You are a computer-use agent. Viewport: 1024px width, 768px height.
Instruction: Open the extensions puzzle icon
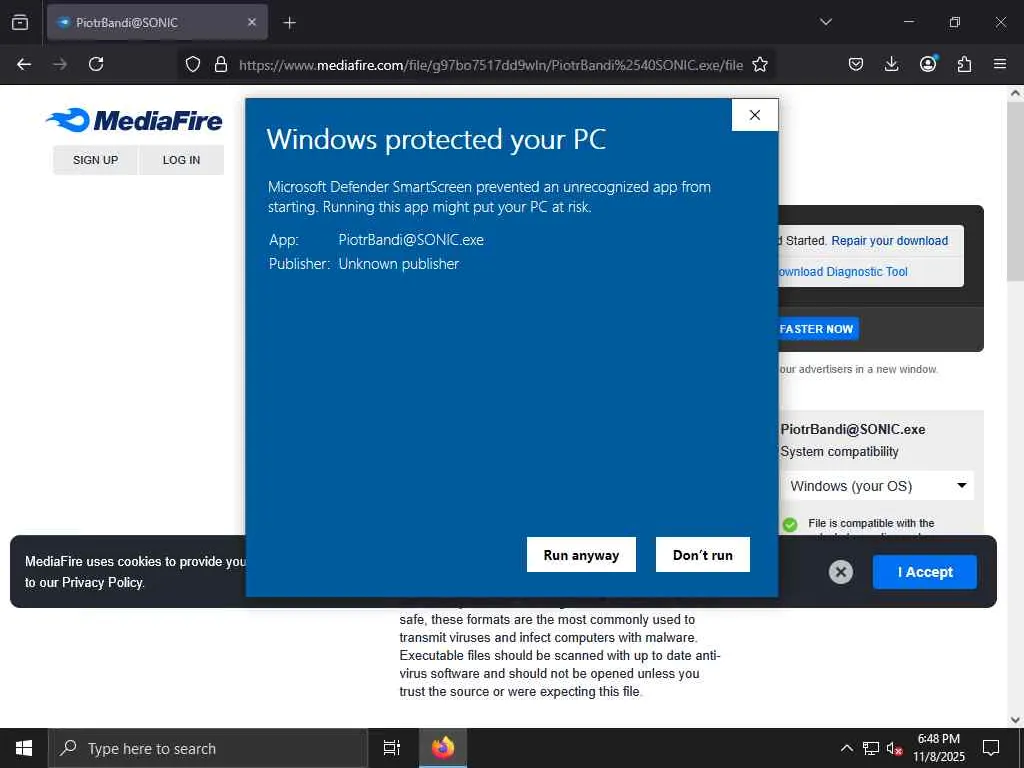(964, 64)
